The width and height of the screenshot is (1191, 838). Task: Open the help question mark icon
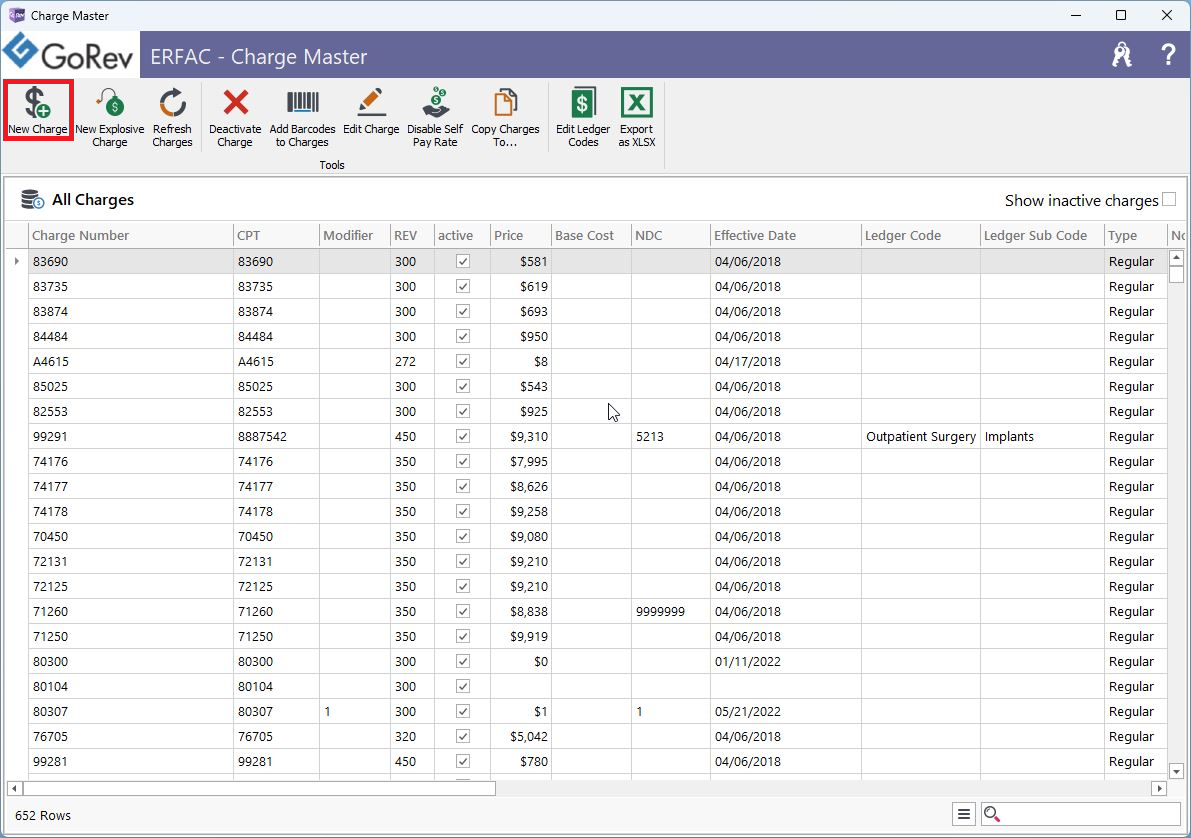tap(1168, 55)
